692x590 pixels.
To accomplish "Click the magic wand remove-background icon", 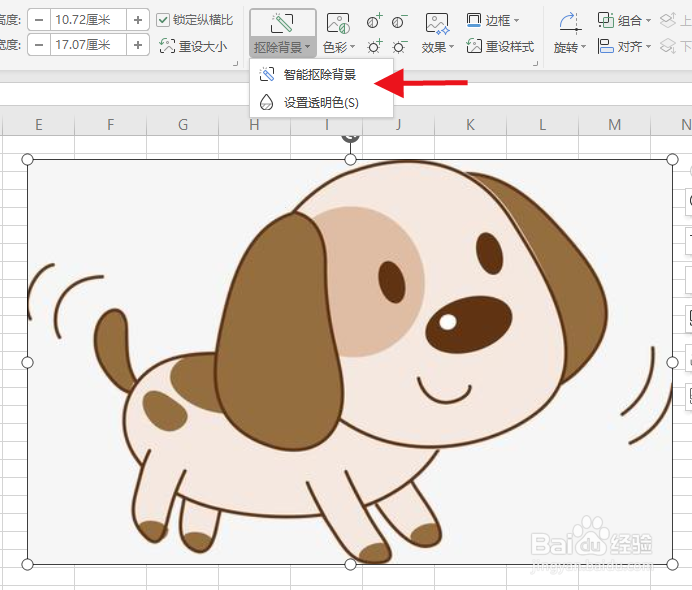I will (x=282, y=23).
